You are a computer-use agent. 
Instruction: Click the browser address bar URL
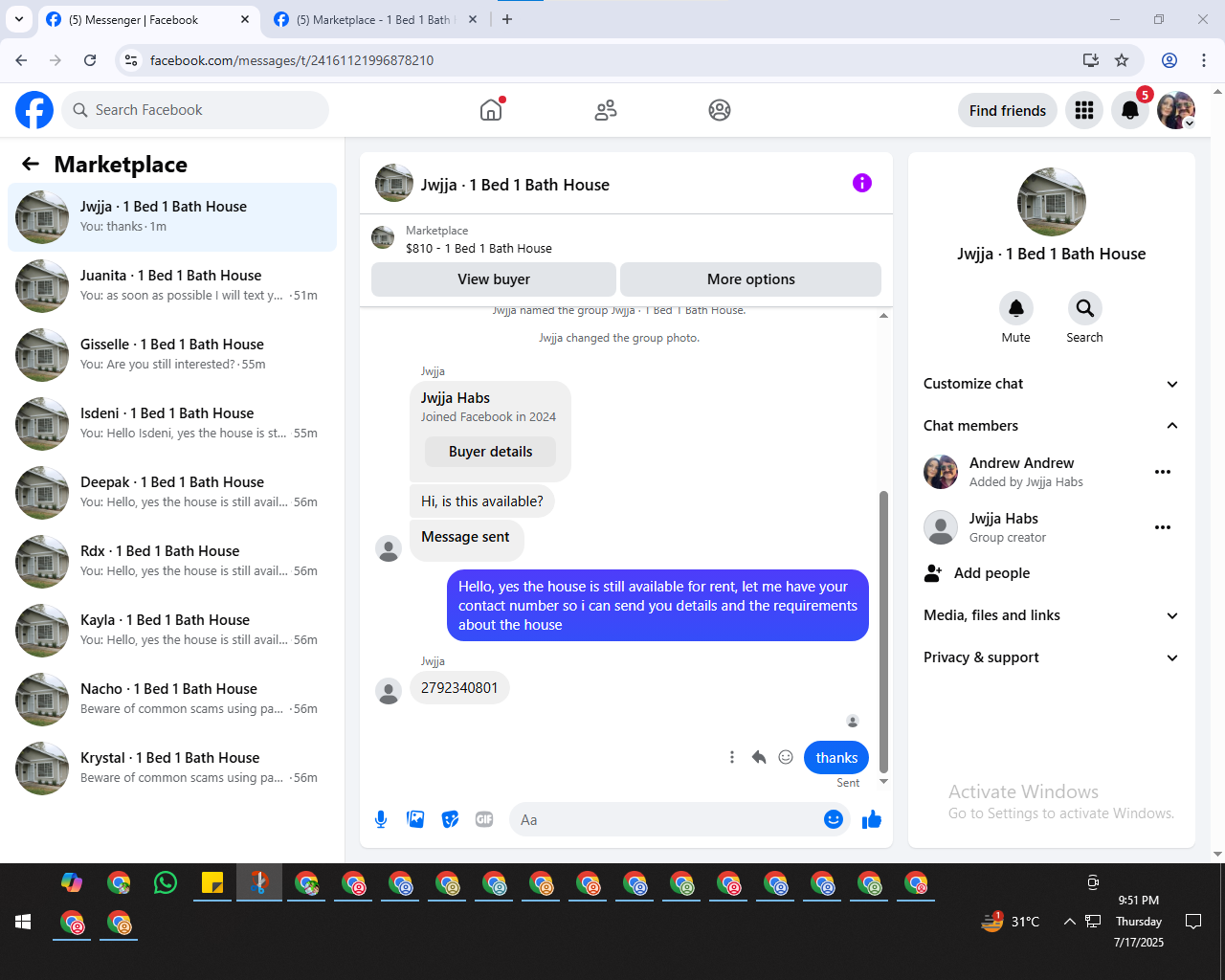[292, 60]
